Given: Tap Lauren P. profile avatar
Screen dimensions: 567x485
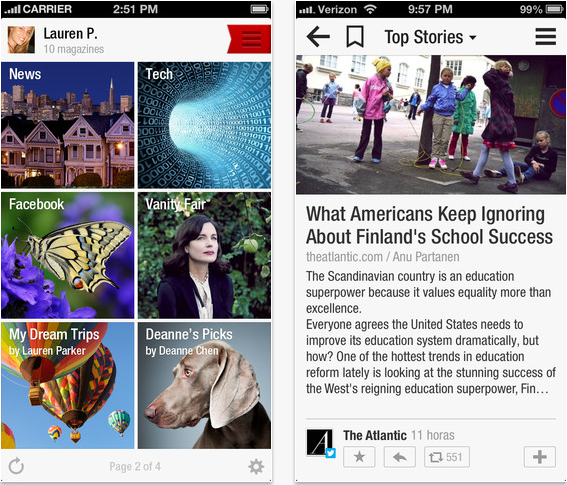Looking at the screenshot, I should [21, 40].
